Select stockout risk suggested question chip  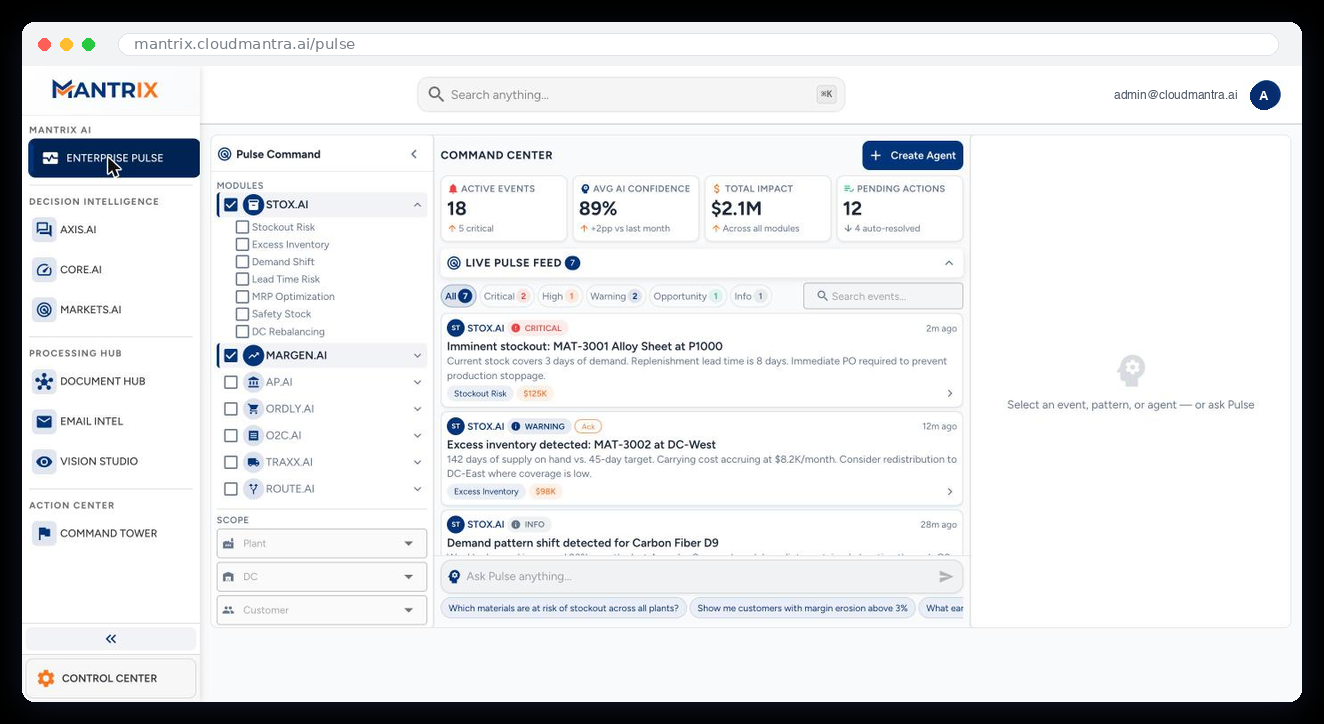click(564, 608)
